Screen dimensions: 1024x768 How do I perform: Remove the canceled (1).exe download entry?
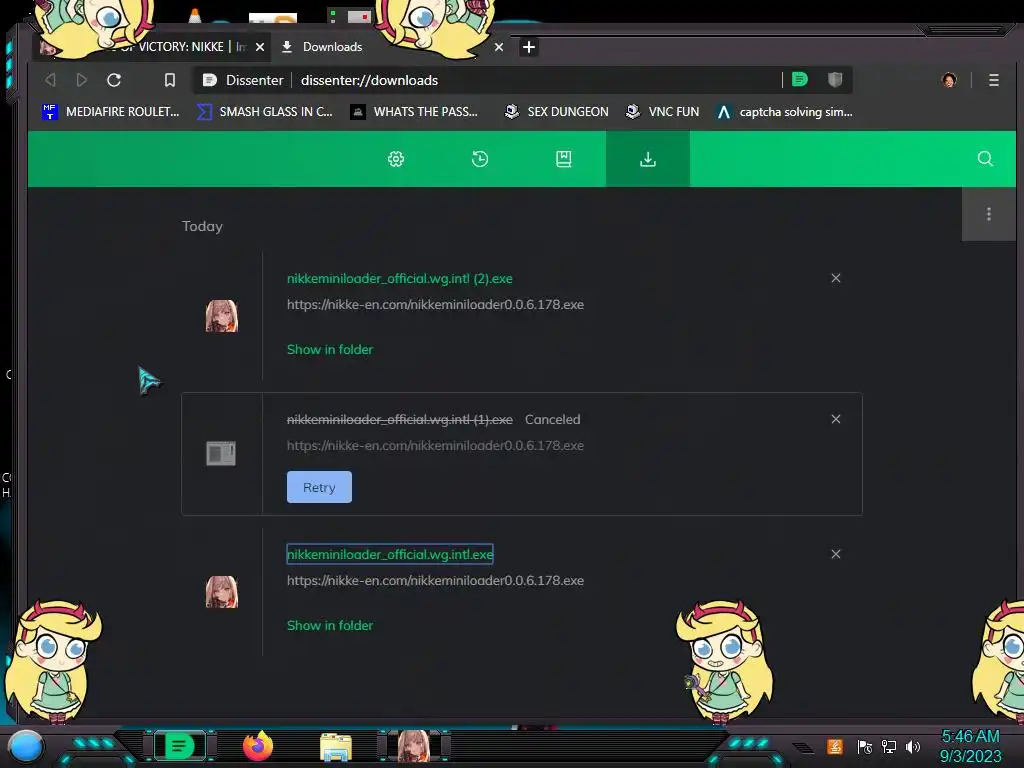point(836,419)
